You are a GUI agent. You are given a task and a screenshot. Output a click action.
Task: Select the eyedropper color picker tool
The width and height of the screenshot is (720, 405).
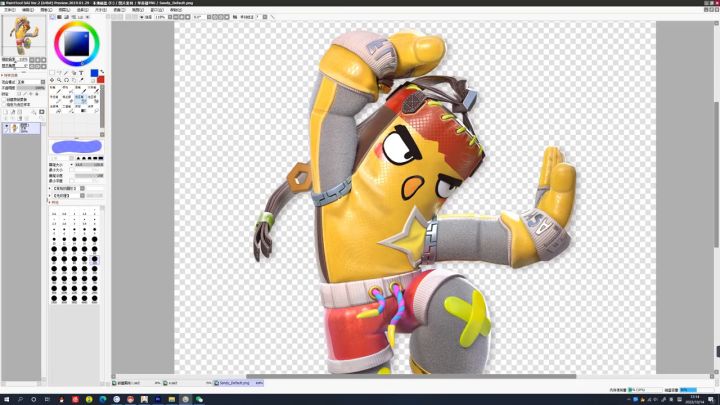point(81,80)
